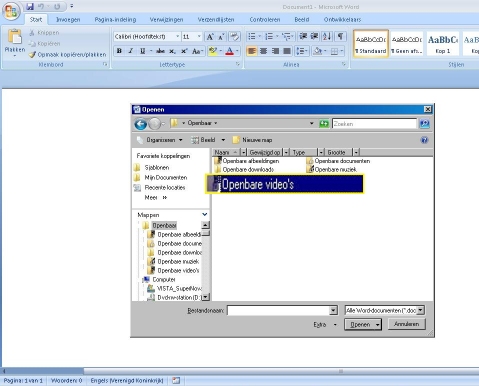This screenshot has height=386, width=479.
Task: Open the borders dropdown
Action: coord(342,51)
